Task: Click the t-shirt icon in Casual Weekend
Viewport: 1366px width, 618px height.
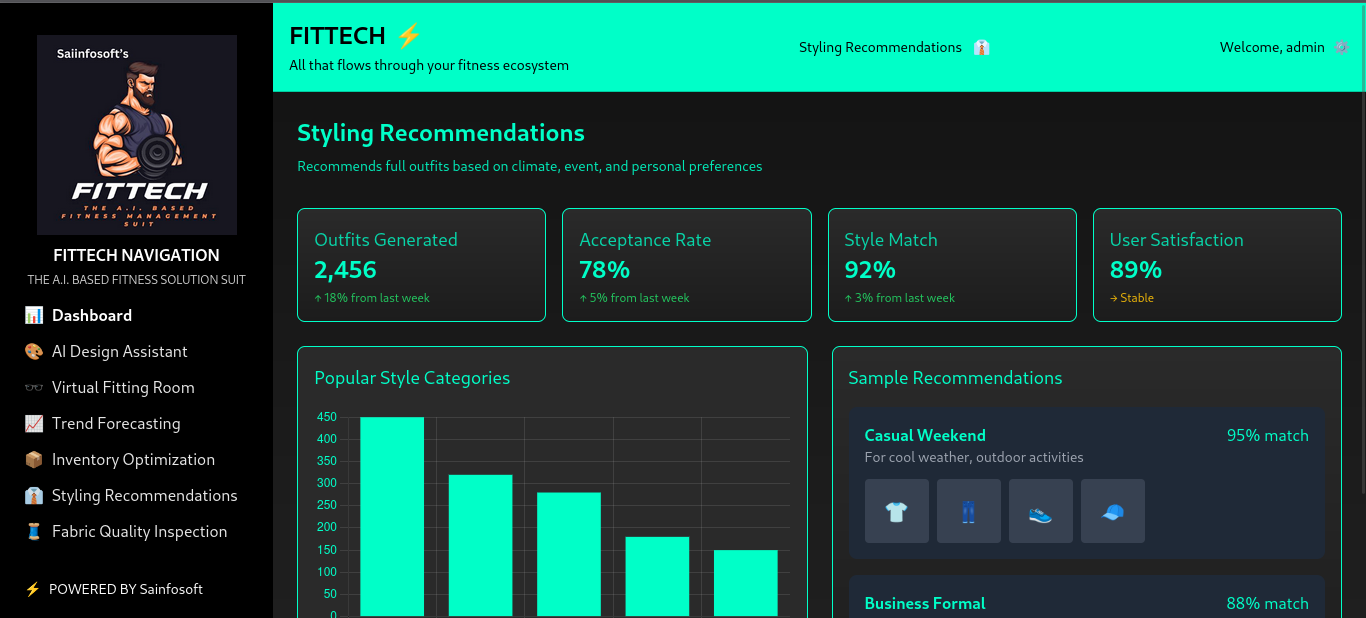Action: point(896,511)
